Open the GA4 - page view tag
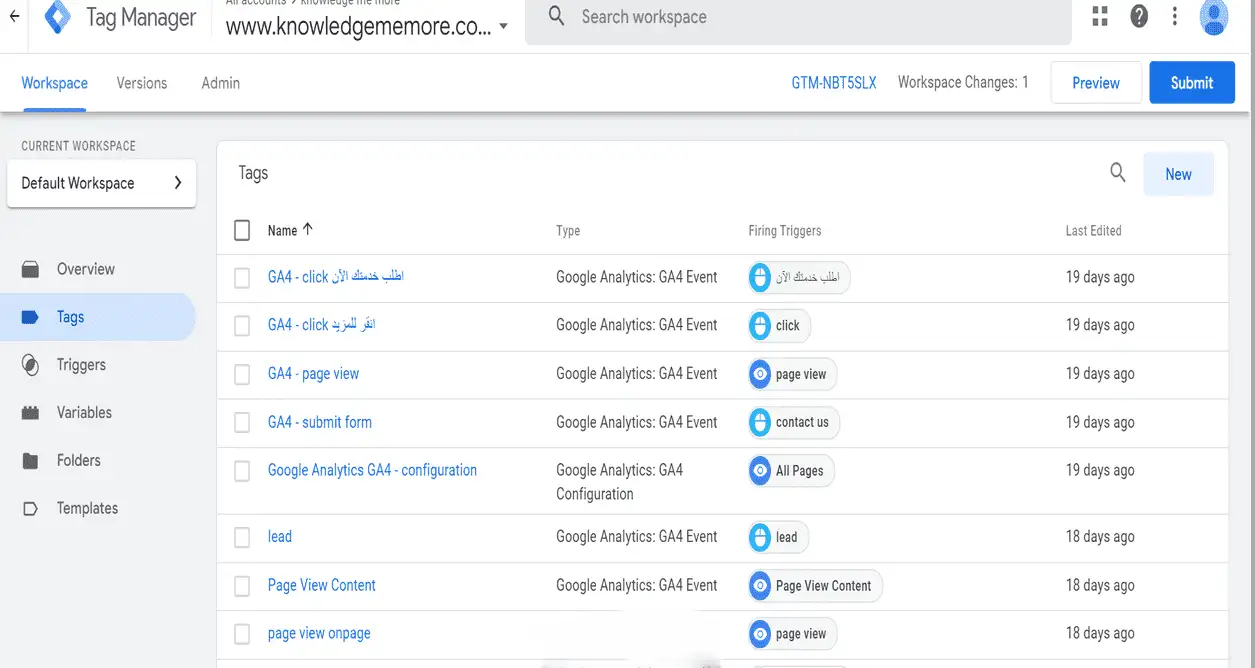The height and width of the screenshot is (668, 1255). click(313, 374)
